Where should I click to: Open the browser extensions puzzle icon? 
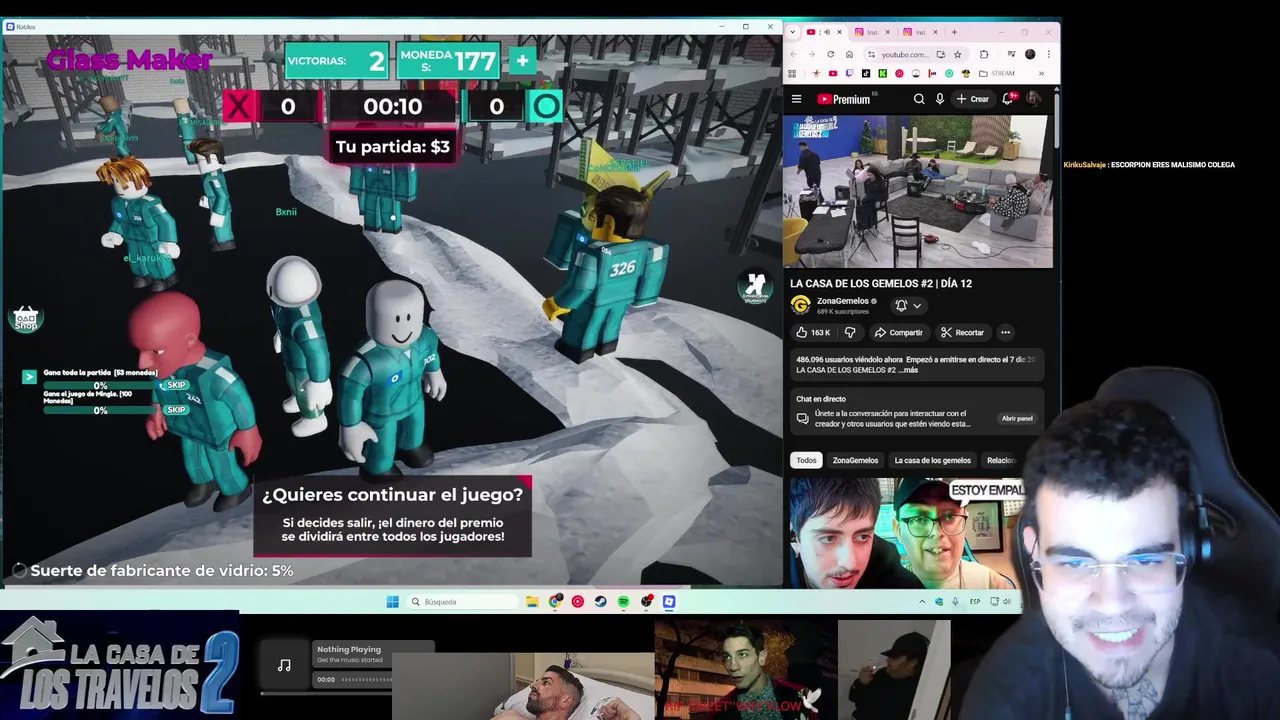coord(984,54)
